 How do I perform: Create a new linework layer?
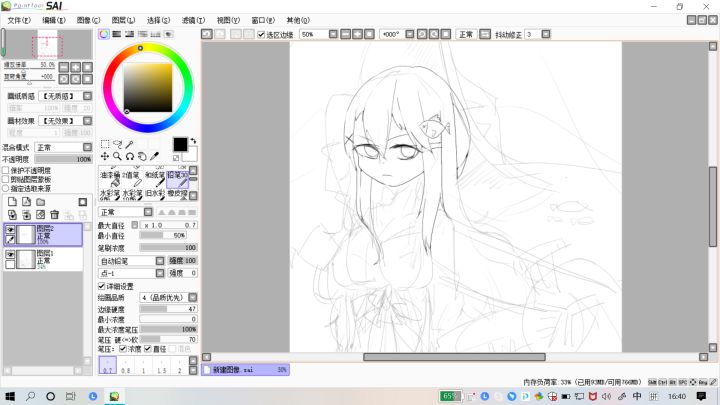pos(27,202)
